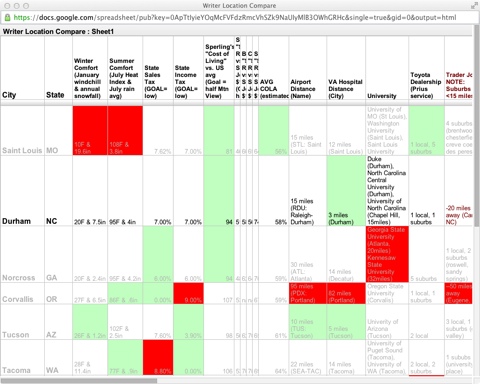Click the 'Corvallis' city cell
Image resolution: width=480 pixels, height=384 pixels.
pyautogui.click(x=23, y=293)
